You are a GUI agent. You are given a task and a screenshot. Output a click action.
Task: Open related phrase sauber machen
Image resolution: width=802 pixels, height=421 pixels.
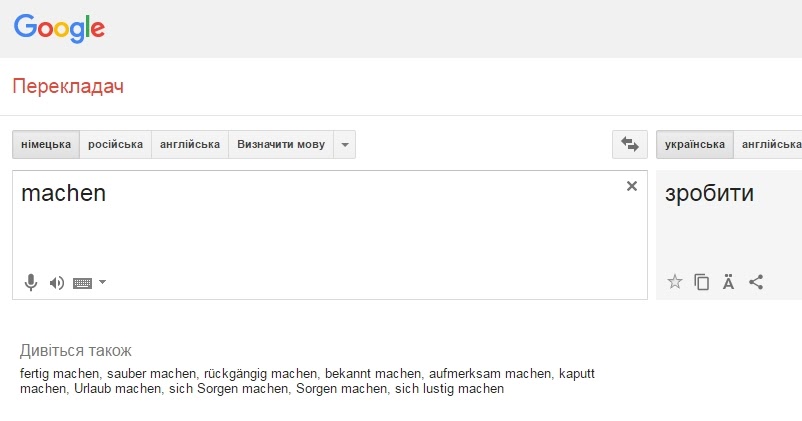(x=151, y=373)
